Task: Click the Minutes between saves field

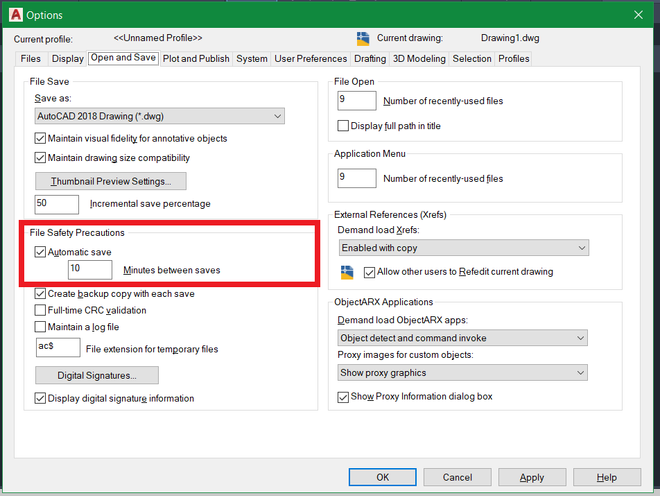Action: click(90, 269)
